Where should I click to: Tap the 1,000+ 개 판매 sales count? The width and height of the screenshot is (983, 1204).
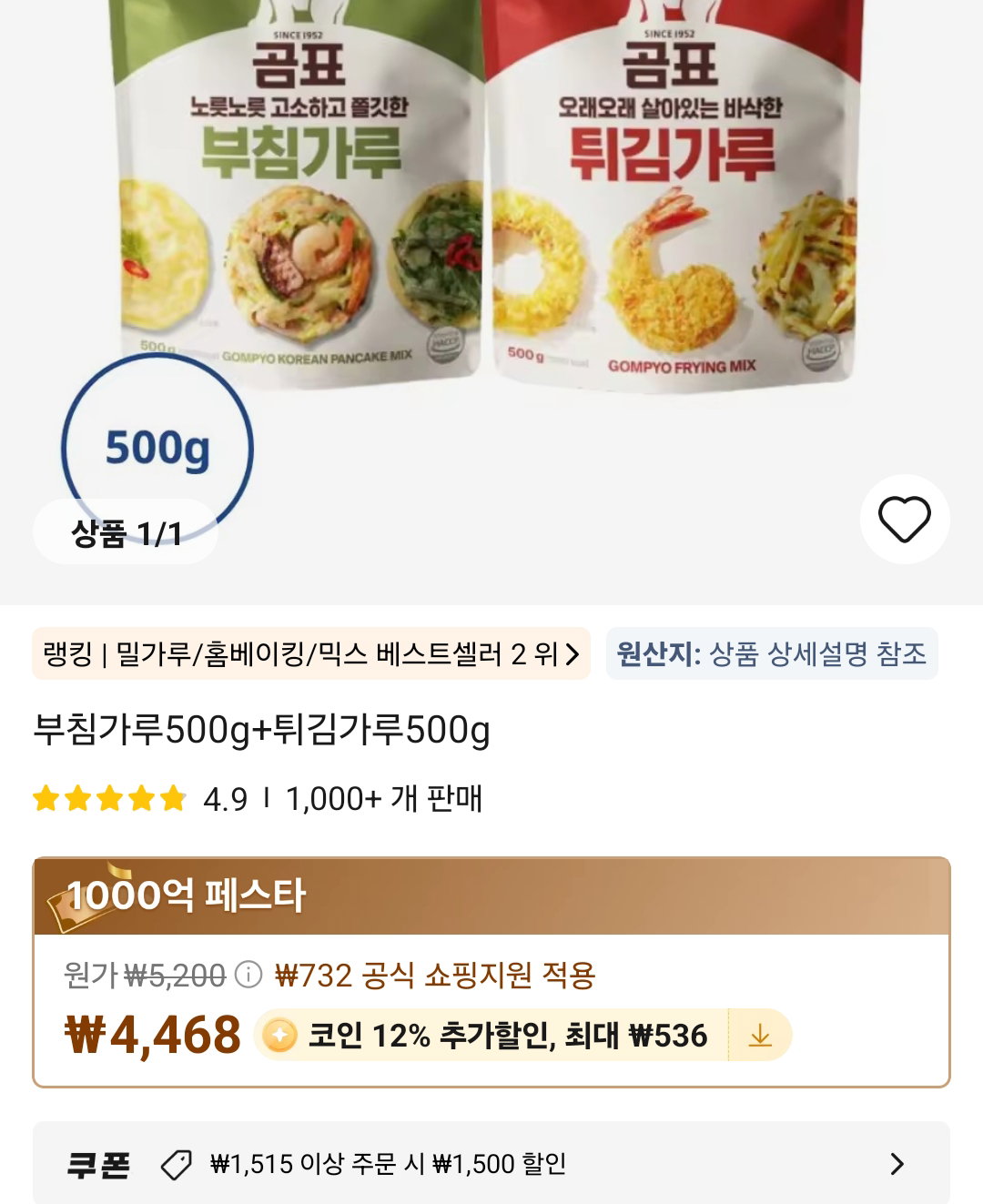(384, 799)
